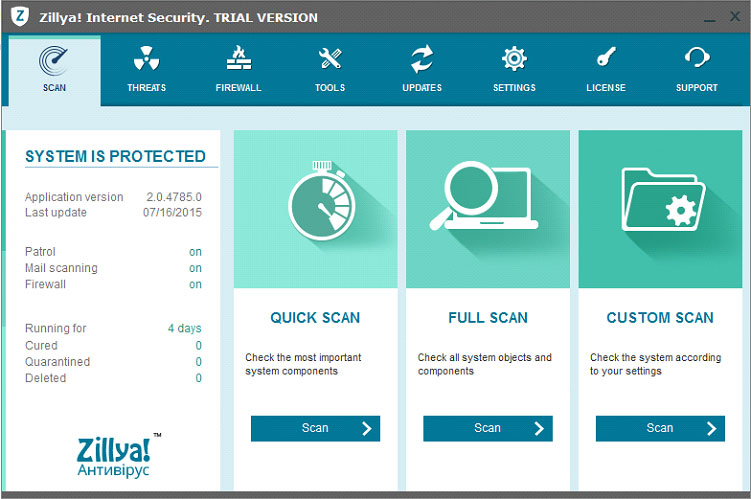Open the Settings gear icon
The image size is (751, 499).
[x=514, y=59]
